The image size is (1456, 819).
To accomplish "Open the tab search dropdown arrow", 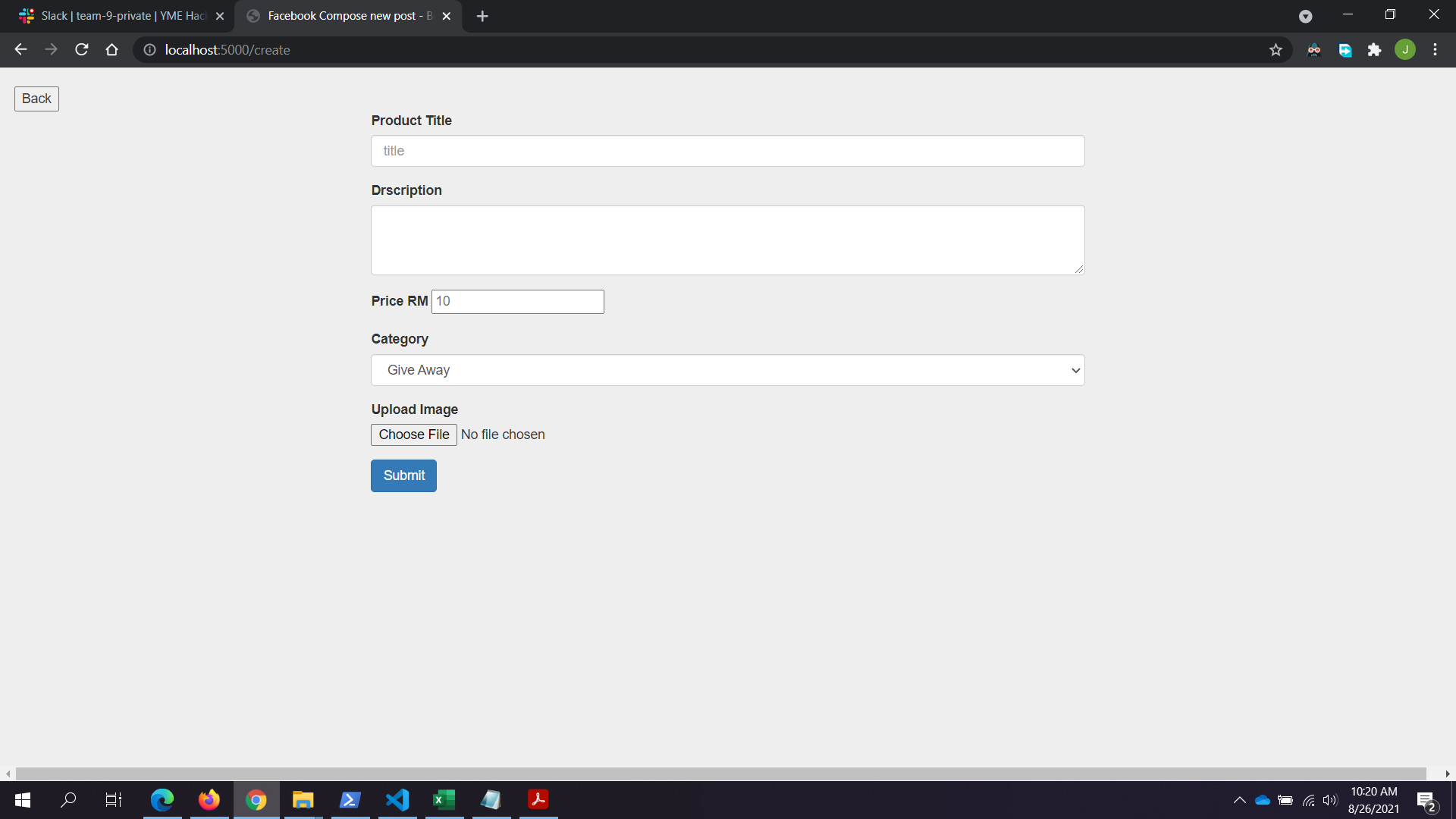I will click(1305, 16).
